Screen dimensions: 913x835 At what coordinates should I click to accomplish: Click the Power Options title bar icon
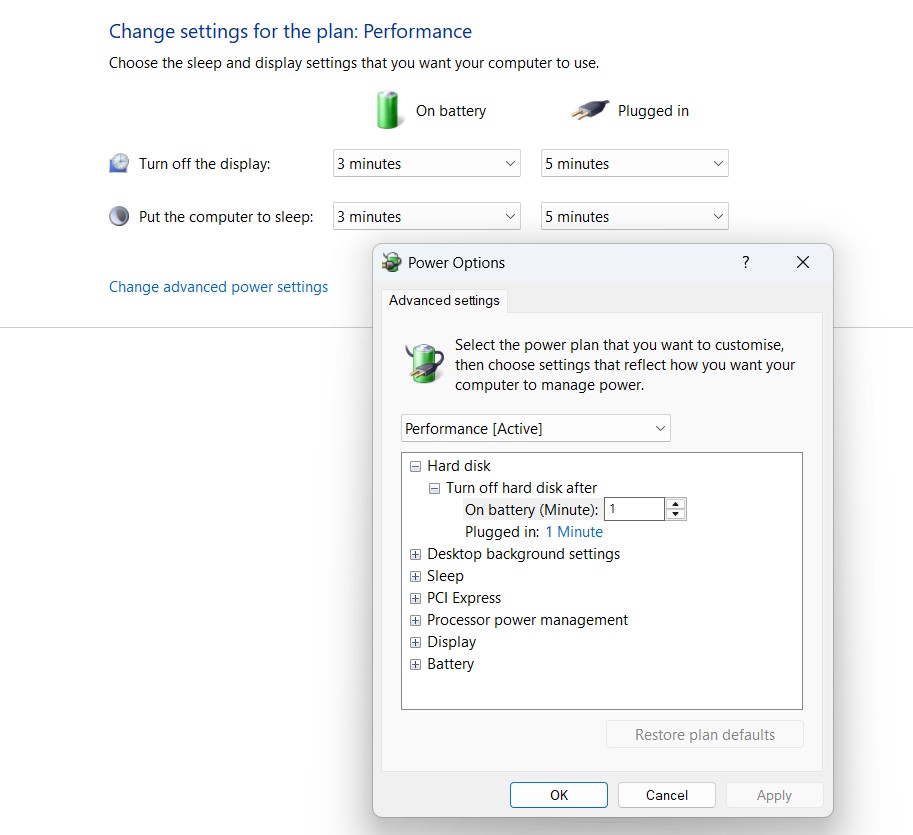392,263
